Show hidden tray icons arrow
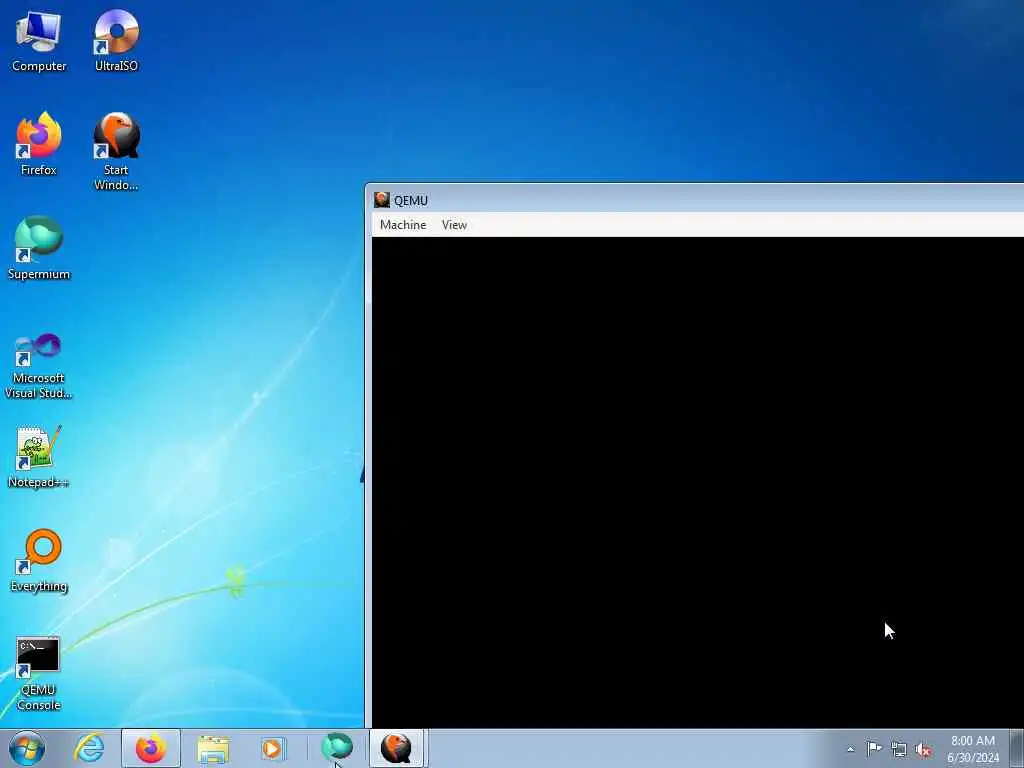This screenshot has height=768, width=1024. 850,749
